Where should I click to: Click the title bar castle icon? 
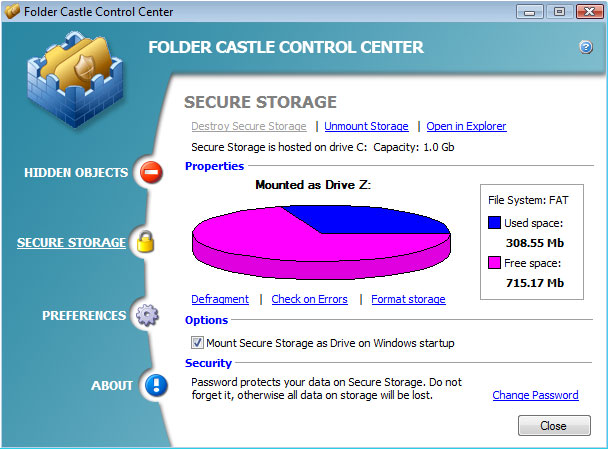[x=13, y=12]
